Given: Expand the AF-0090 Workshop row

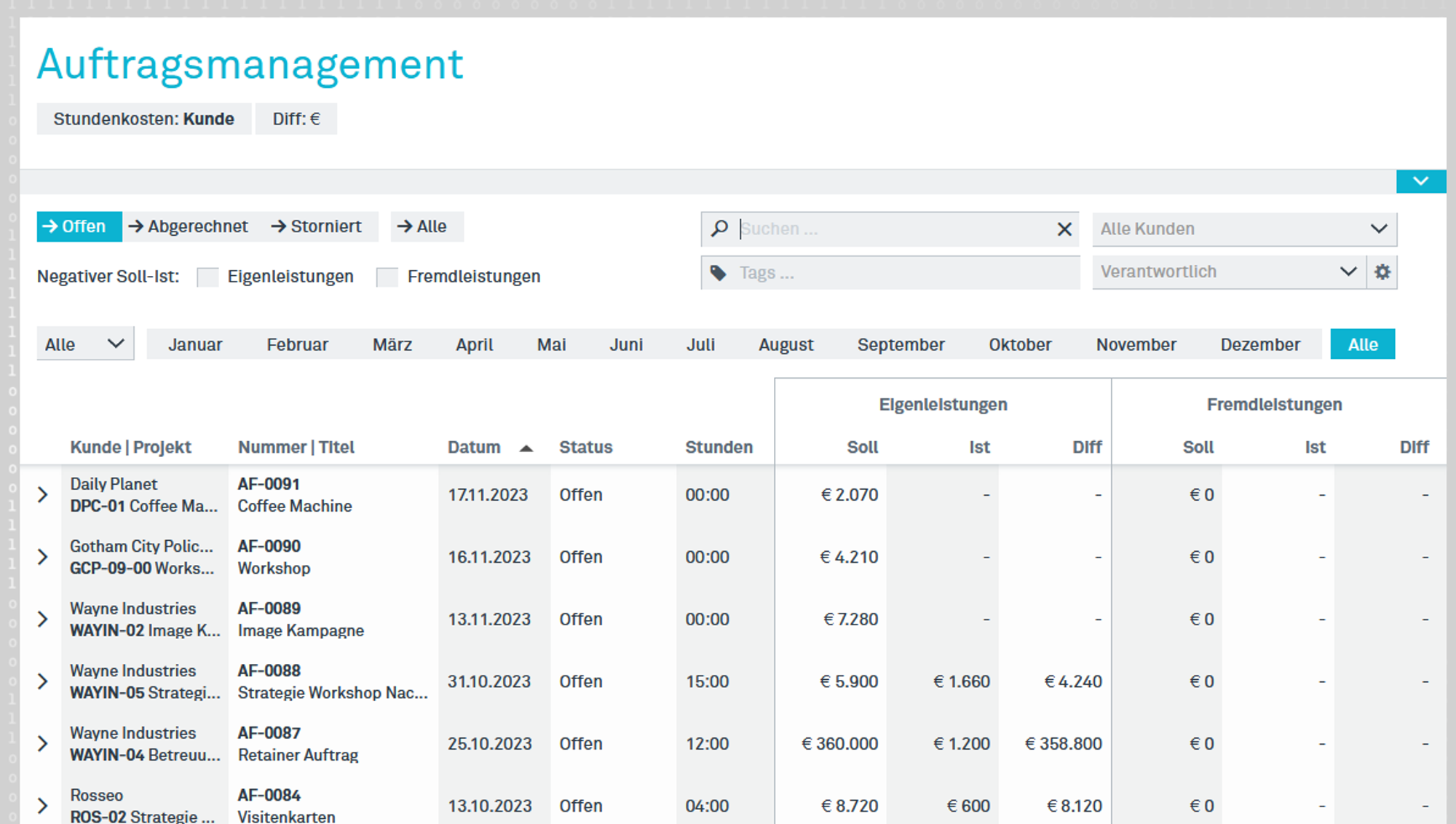Looking at the screenshot, I should 43,557.
